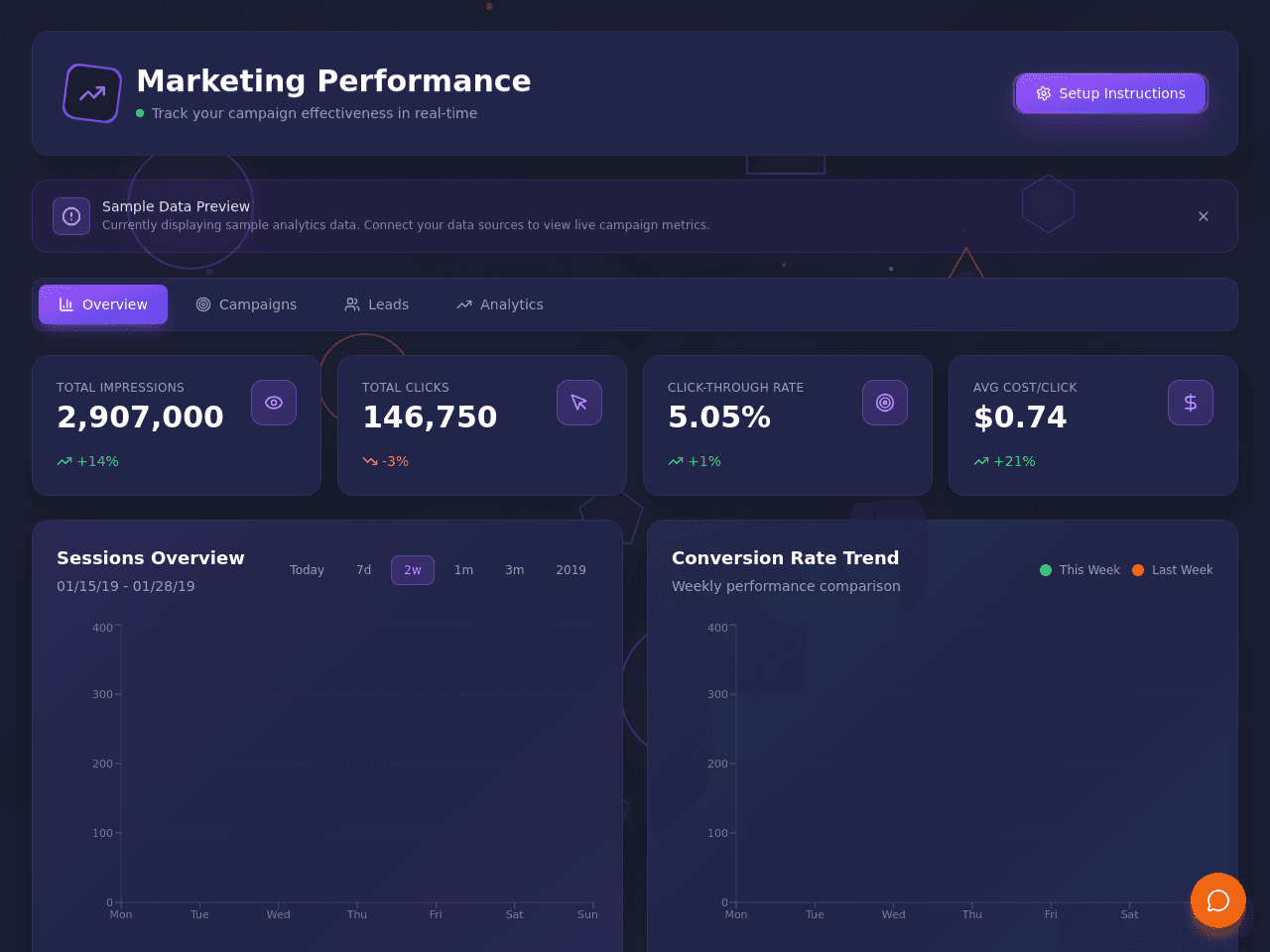Click the trend line icon in Analytics tab
This screenshot has width=1270, height=952.
[x=464, y=304]
